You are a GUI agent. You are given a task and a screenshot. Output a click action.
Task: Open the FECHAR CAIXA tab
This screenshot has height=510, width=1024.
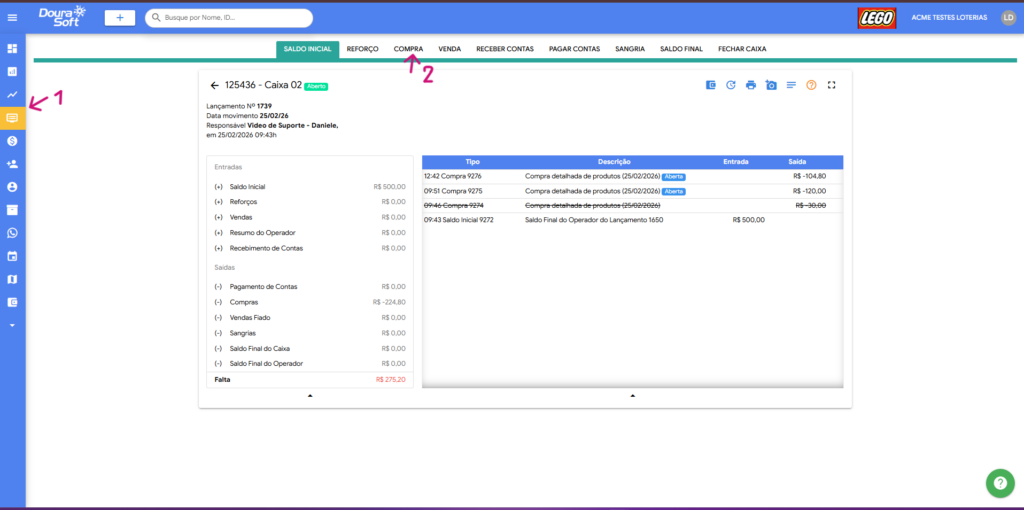click(x=742, y=48)
